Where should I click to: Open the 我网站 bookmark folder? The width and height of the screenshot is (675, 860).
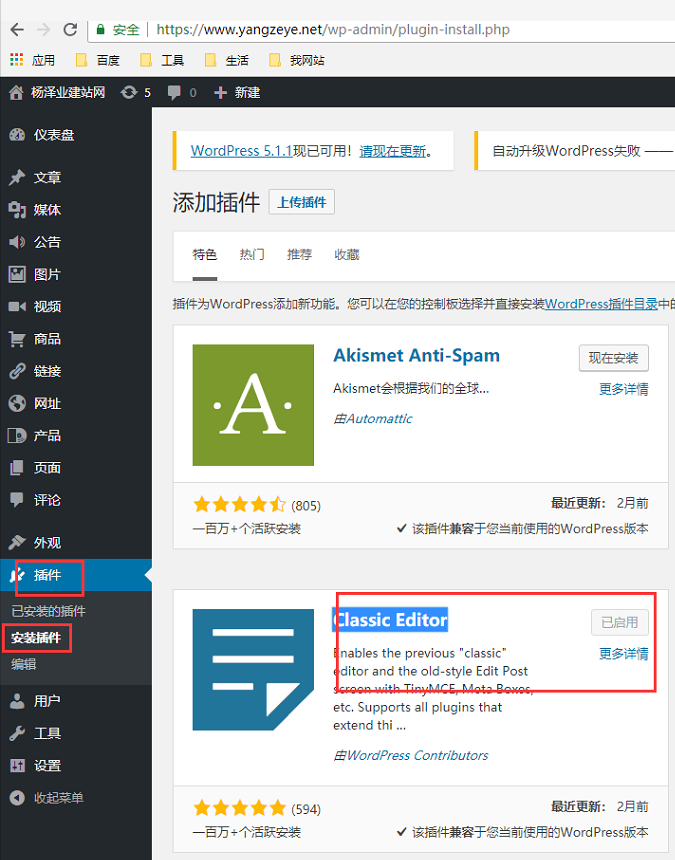[x=297, y=60]
